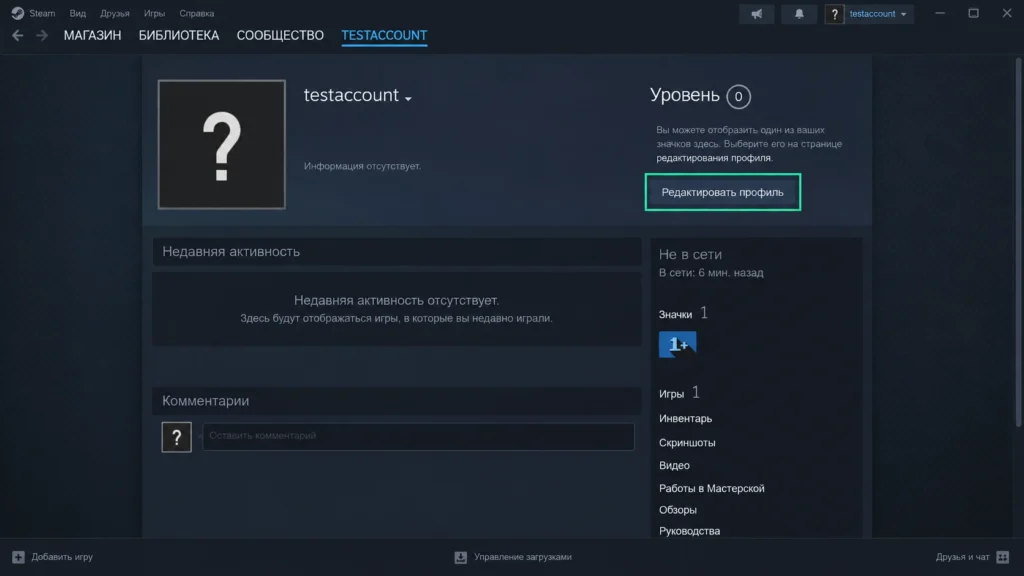Open the Обзоры link
Viewport: 1024px width, 576px height.
677,510
